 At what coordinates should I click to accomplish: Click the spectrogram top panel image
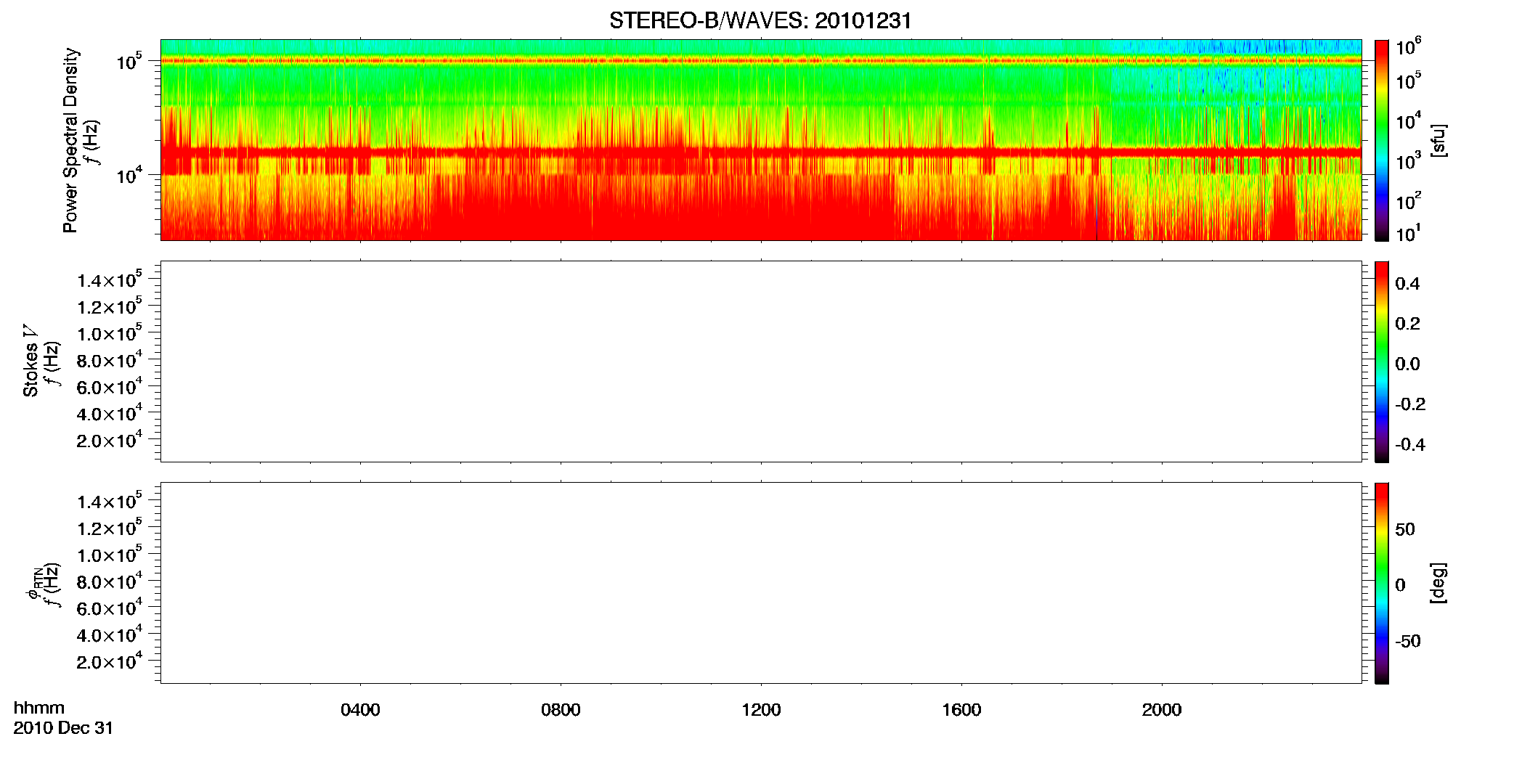(761, 140)
